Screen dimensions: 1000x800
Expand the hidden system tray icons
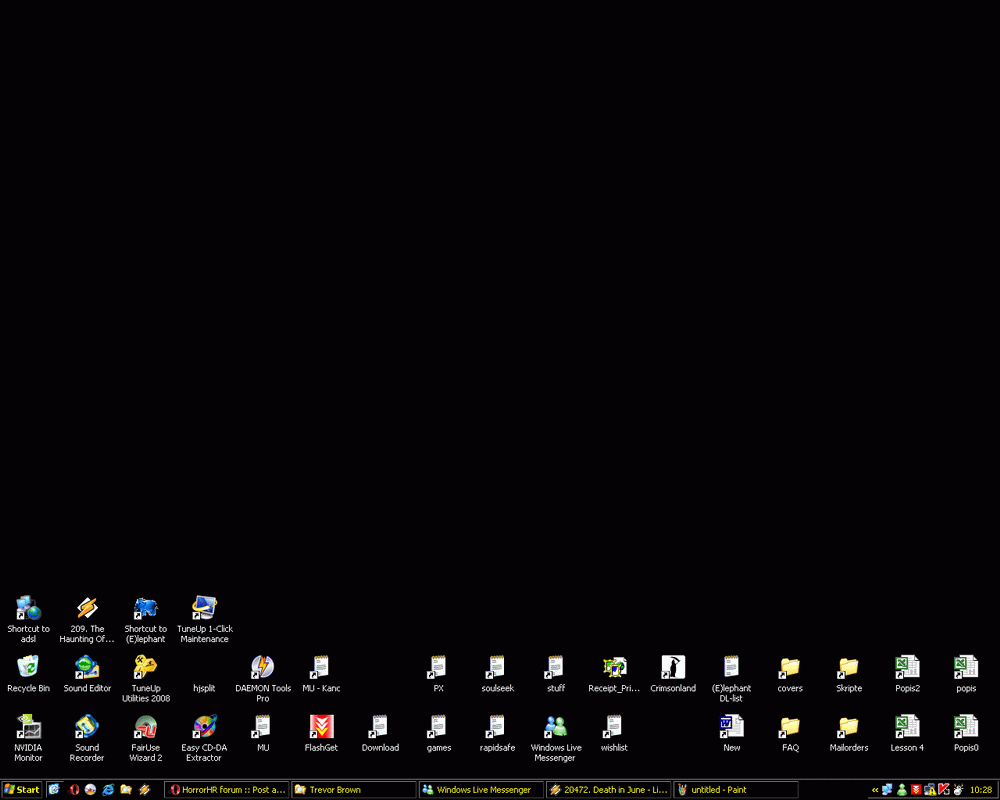click(875, 789)
